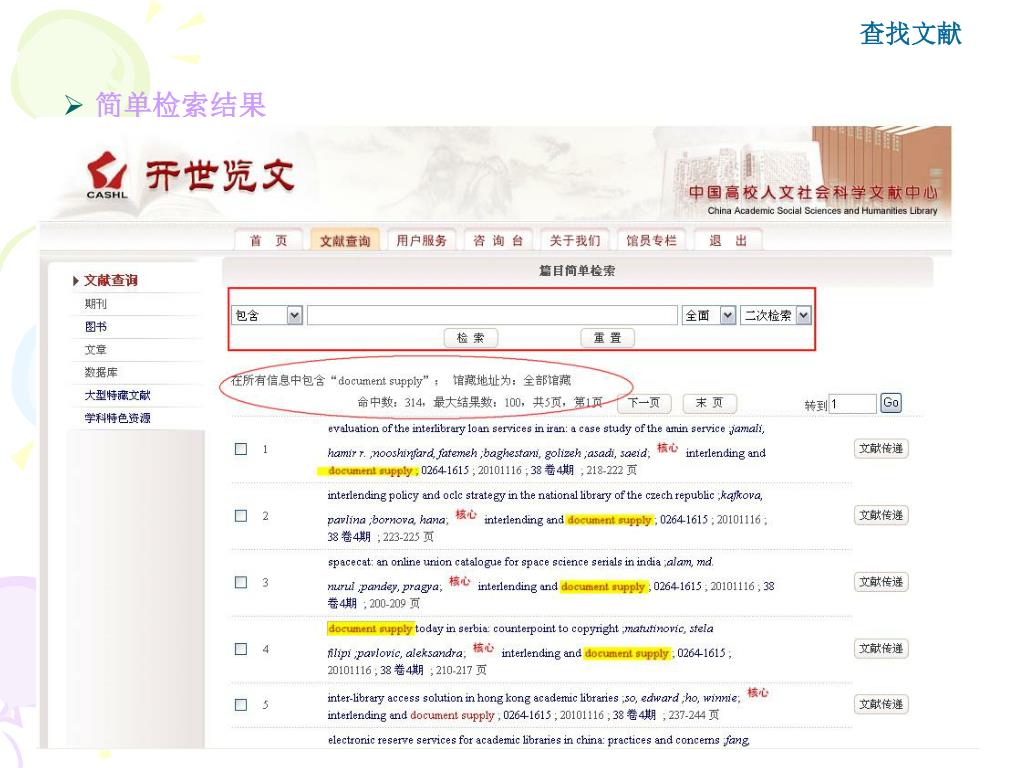Image resolution: width=1024 pixels, height=768 pixels.
Task: Open article 'spacecat: an online union catalogue'
Action: point(494,562)
